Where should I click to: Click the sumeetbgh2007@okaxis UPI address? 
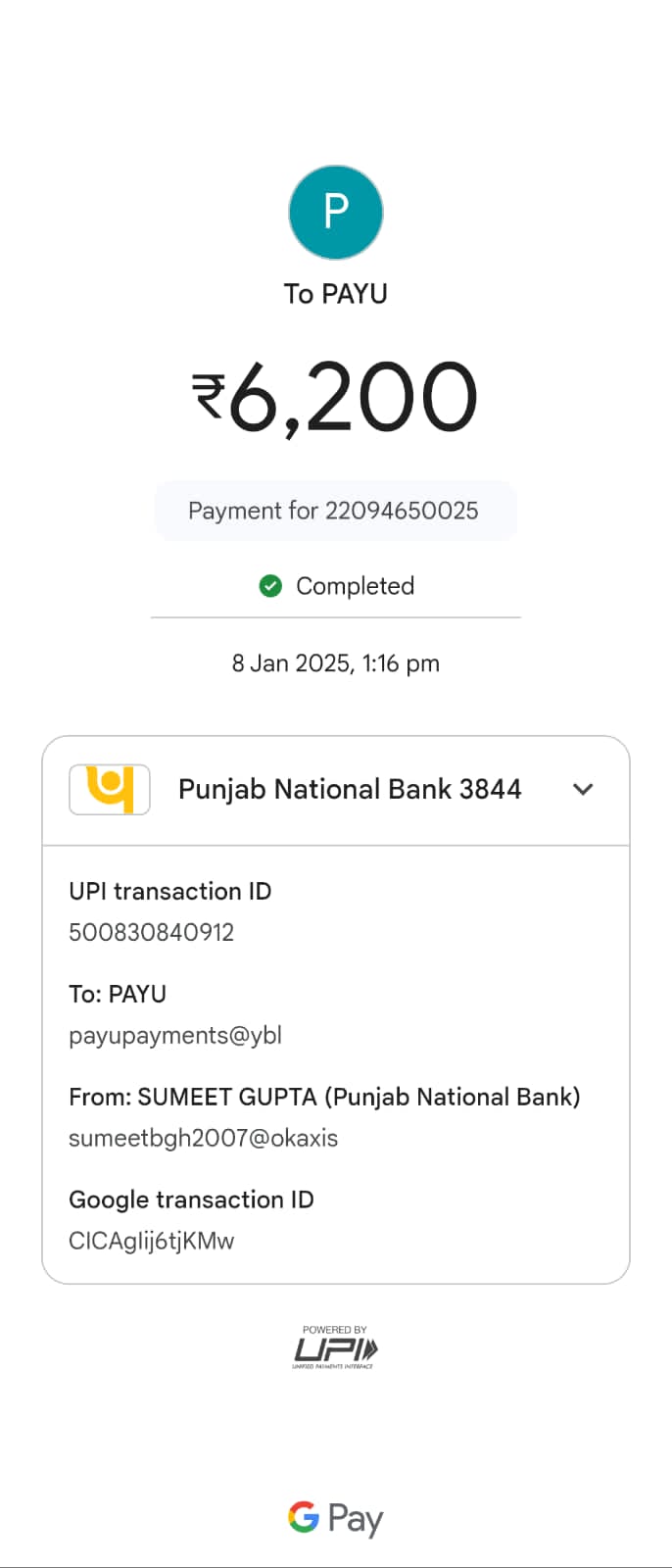[x=204, y=1138]
